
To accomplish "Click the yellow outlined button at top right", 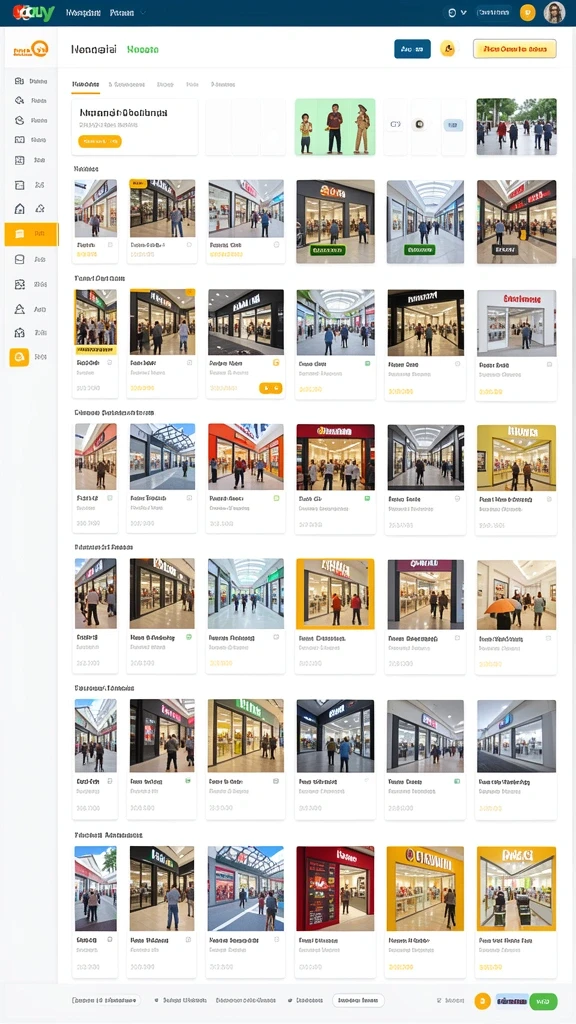I will (x=515, y=49).
